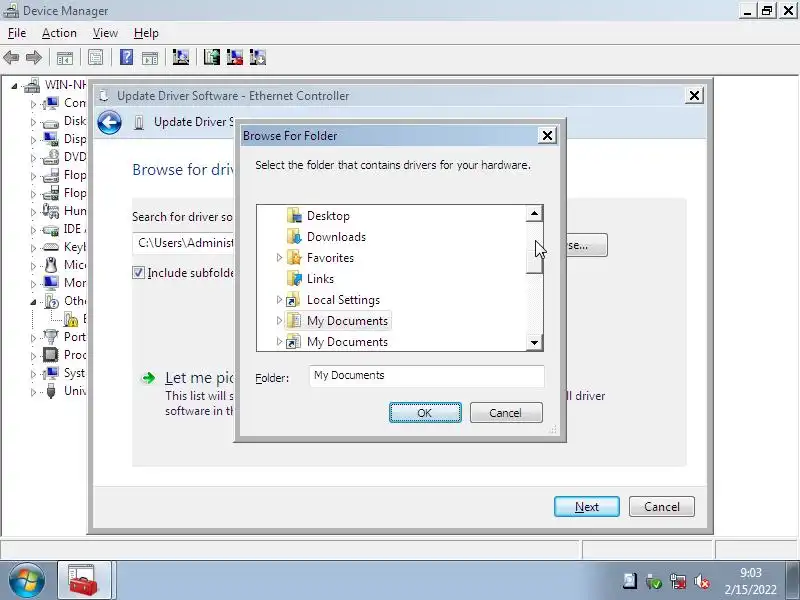Select the Links folder label
Screen dimensions: 800x600
click(320, 279)
